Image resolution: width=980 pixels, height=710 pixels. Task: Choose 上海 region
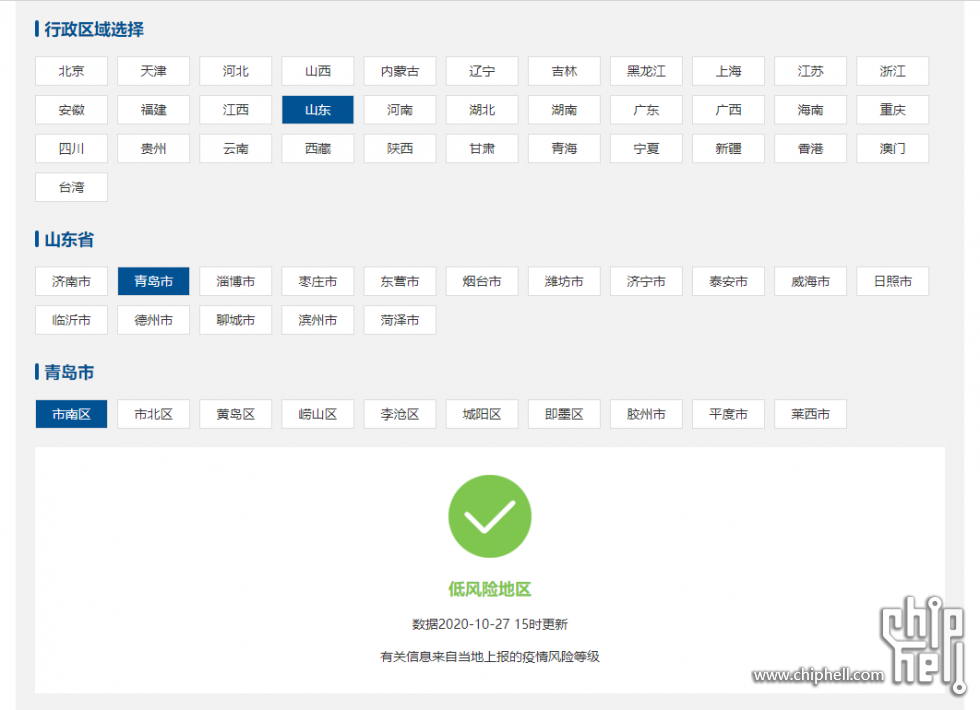point(728,71)
